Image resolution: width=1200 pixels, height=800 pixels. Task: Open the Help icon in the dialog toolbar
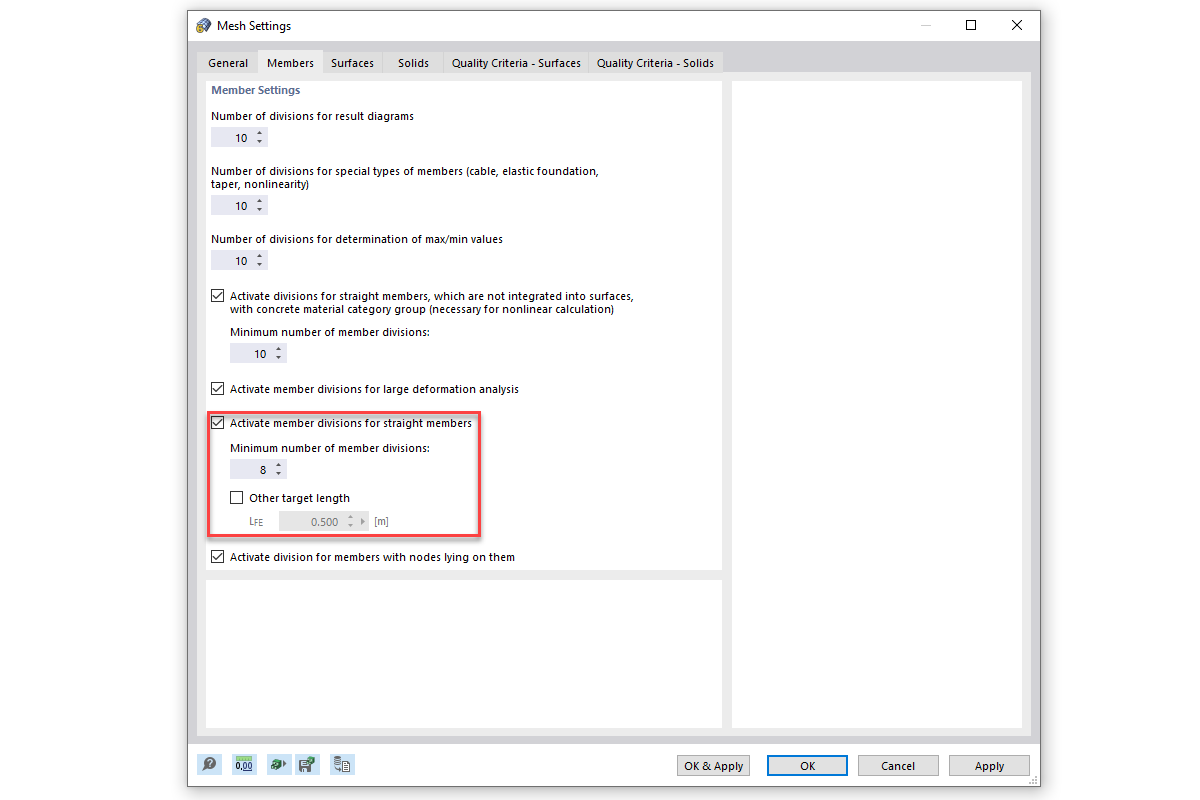(x=209, y=763)
